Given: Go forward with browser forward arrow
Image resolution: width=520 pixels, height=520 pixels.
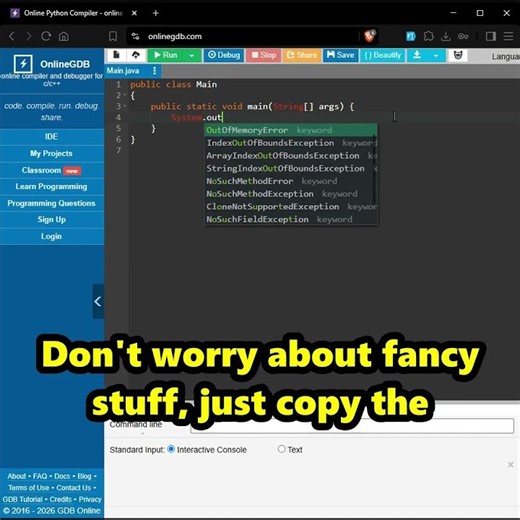Looking at the screenshot, I should tap(29, 36).
